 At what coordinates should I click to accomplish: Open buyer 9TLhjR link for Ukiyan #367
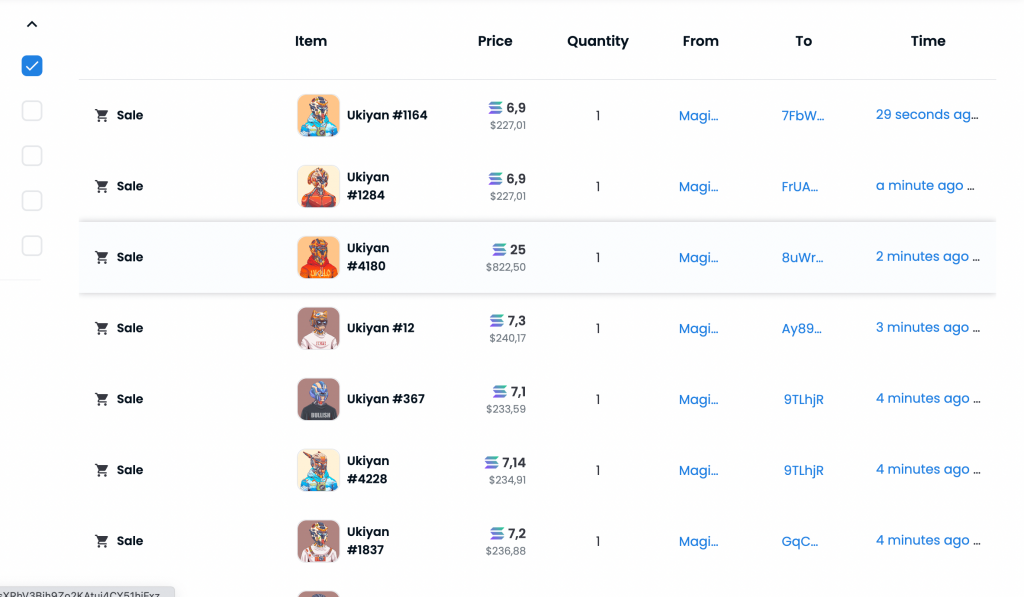pos(803,399)
